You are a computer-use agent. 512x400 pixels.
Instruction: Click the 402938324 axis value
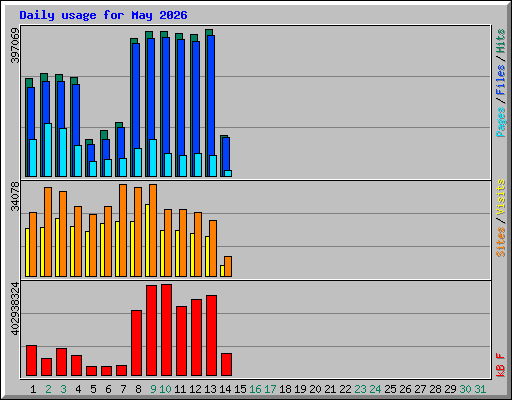[x=15, y=308]
